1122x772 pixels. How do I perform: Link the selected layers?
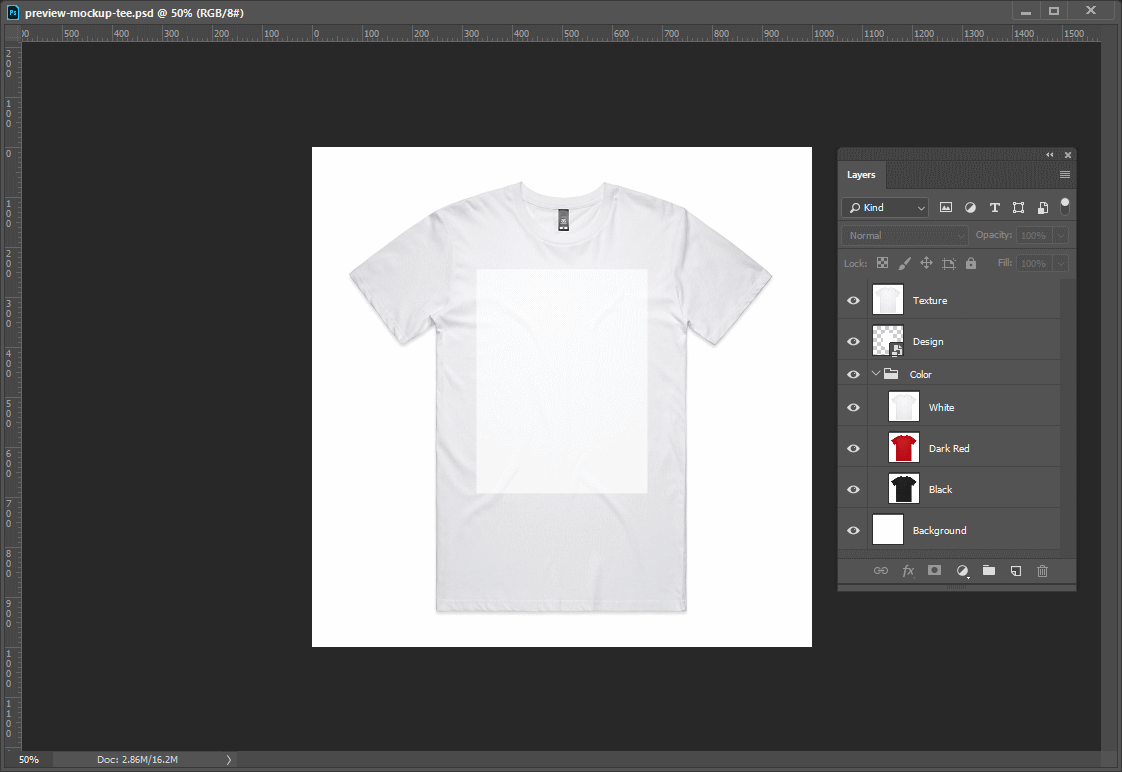pos(881,570)
